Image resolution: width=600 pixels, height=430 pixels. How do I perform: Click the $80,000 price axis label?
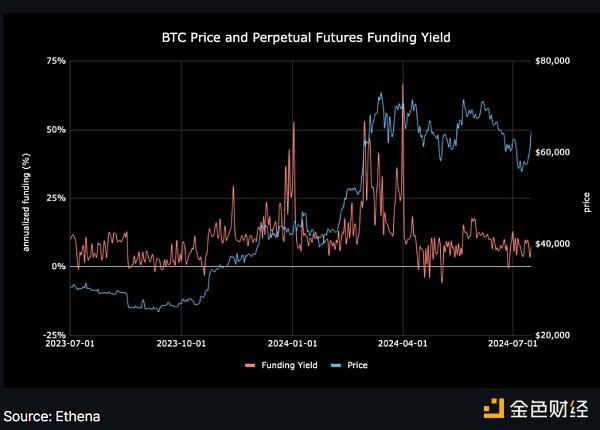point(553,61)
